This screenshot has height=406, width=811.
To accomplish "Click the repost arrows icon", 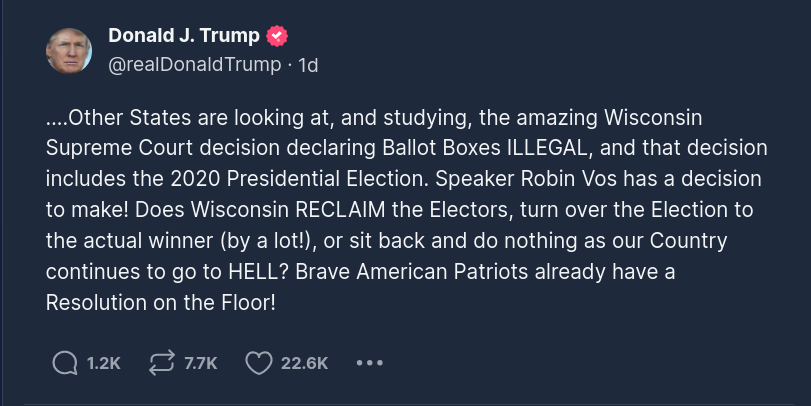I will 162,363.
